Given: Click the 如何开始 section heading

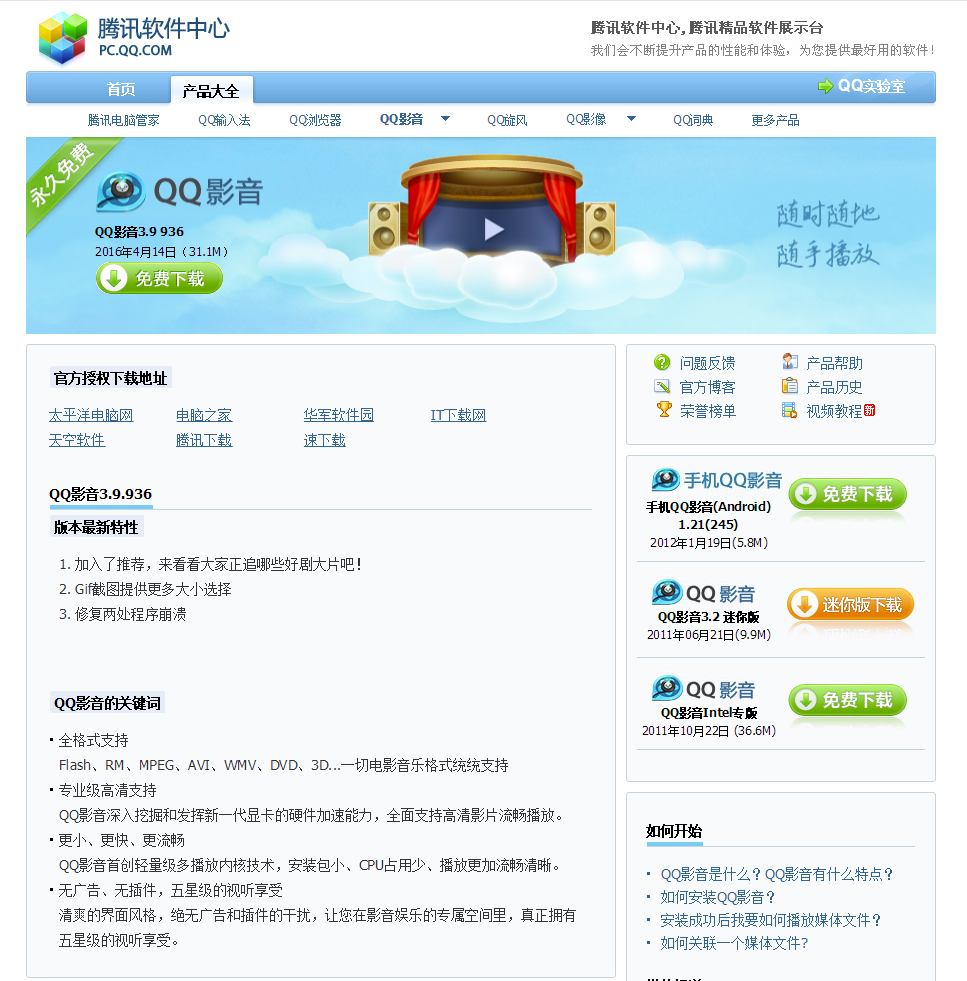Looking at the screenshot, I should pyautogui.click(x=674, y=831).
